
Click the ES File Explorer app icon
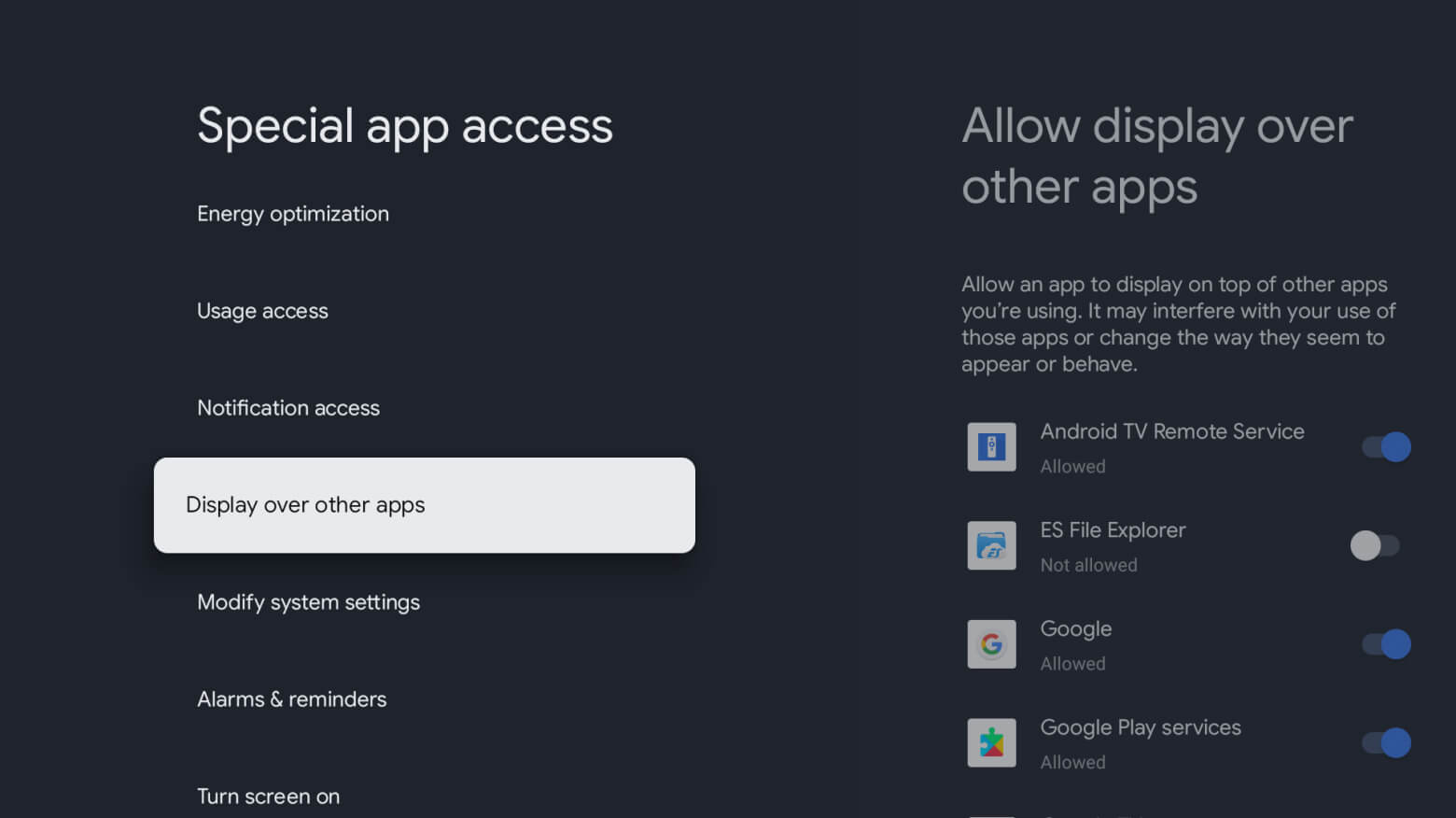point(991,545)
